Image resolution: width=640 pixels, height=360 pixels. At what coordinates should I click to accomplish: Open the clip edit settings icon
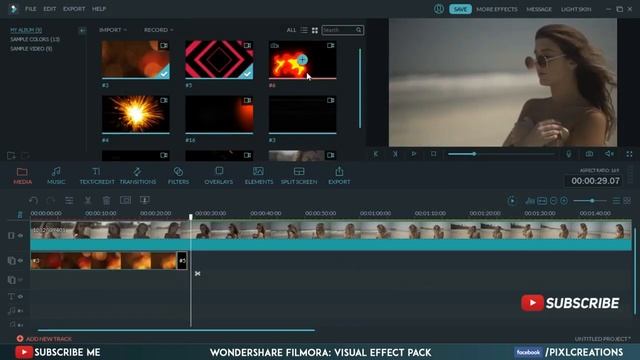(x=69, y=200)
